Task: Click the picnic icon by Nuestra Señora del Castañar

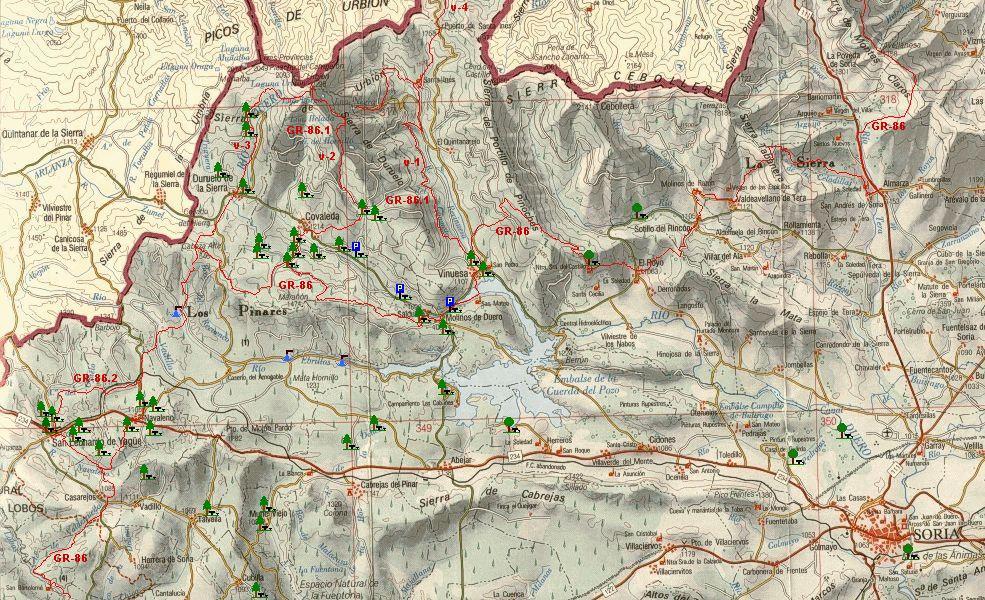Action: [x=591, y=257]
